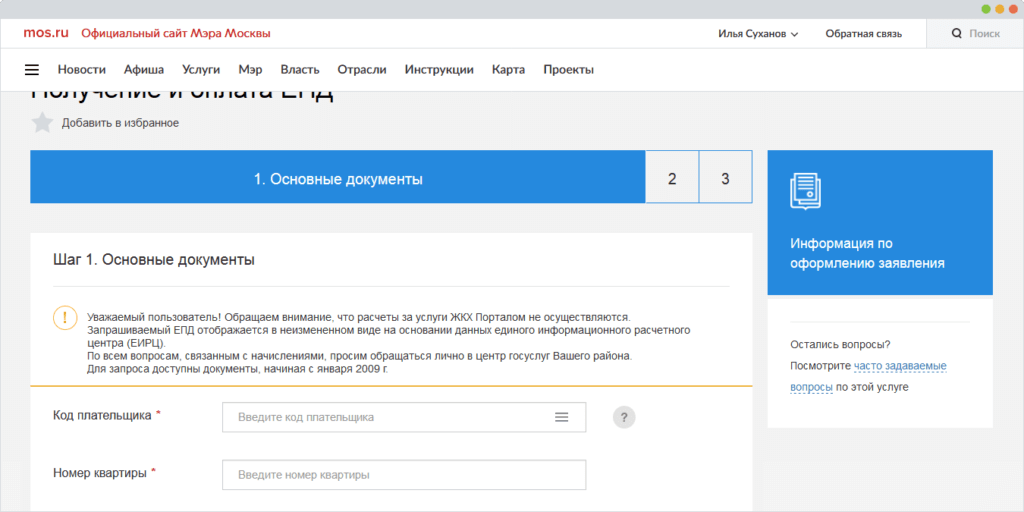
Task: Click the search magnifier icon
Action: pyautogui.click(x=956, y=34)
